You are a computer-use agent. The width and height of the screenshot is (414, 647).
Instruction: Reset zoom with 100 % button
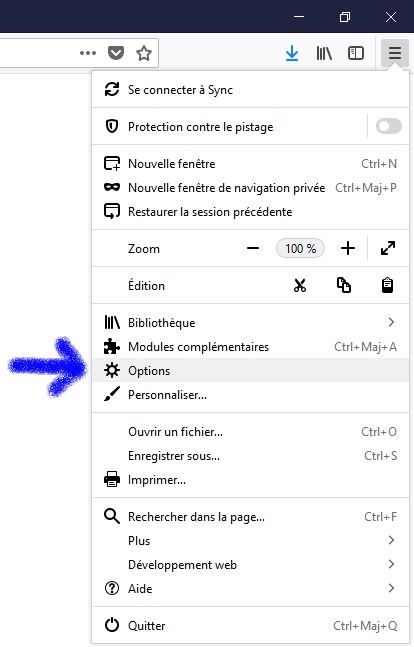pos(300,248)
